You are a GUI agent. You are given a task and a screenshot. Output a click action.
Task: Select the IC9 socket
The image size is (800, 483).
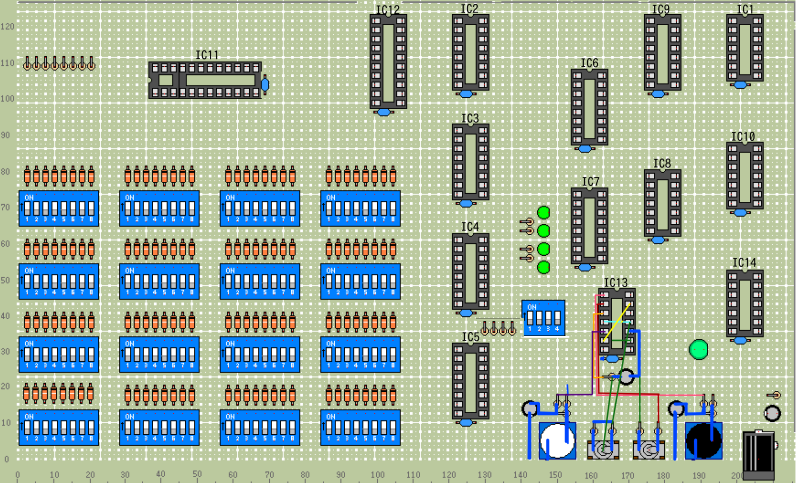click(x=662, y=53)
